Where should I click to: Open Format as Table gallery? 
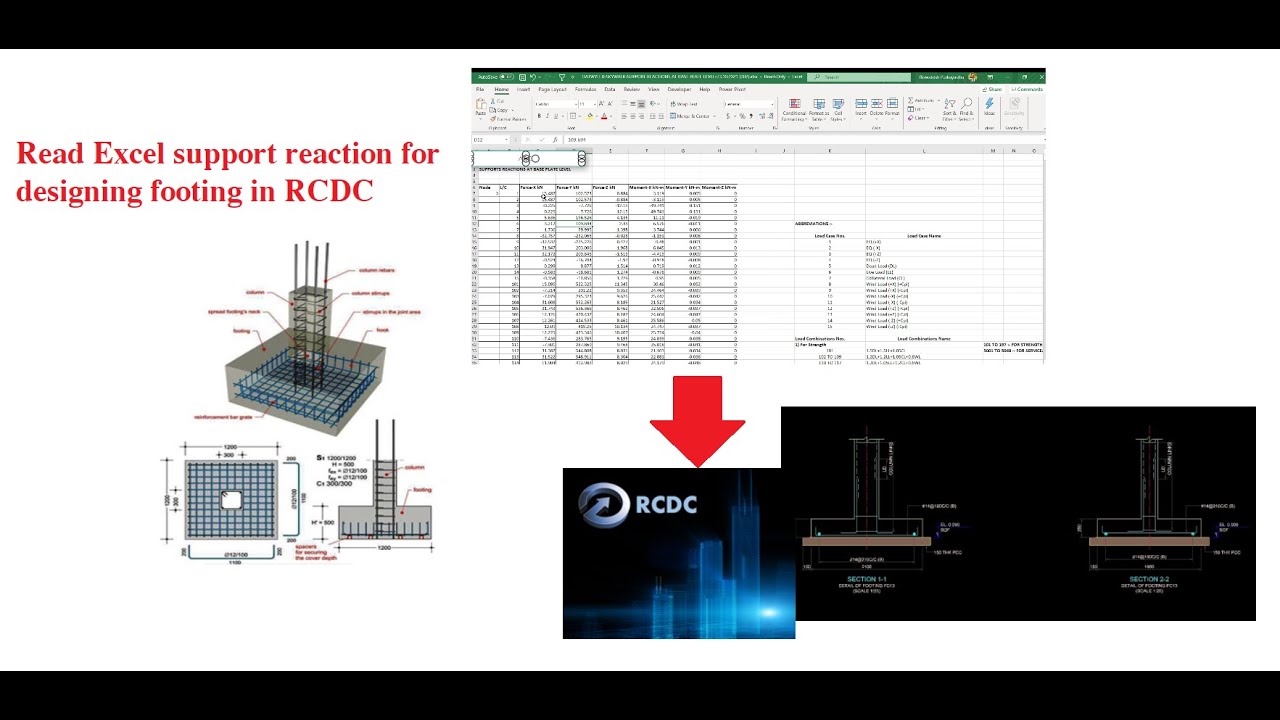pyautogui.click(x=819, y=110)
